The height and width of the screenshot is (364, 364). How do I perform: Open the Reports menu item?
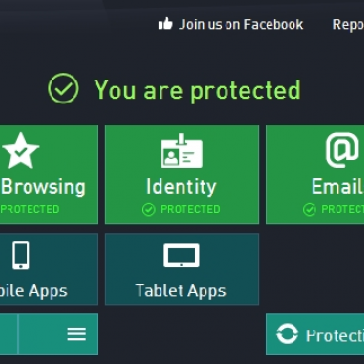pos(348,25)
